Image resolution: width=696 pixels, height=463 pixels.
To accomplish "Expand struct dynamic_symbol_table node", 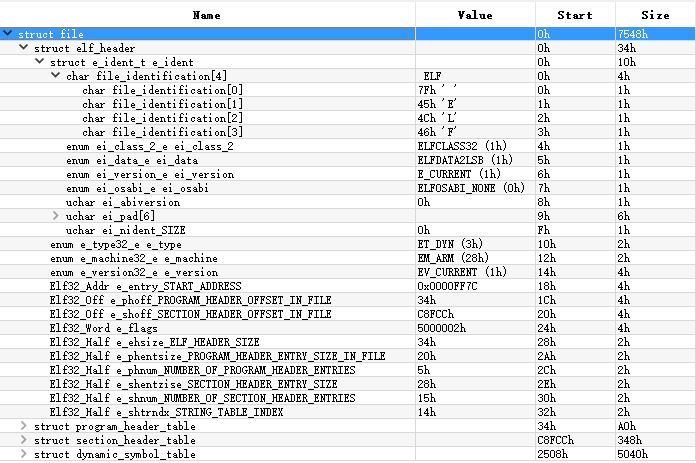I will coord(24,454).
